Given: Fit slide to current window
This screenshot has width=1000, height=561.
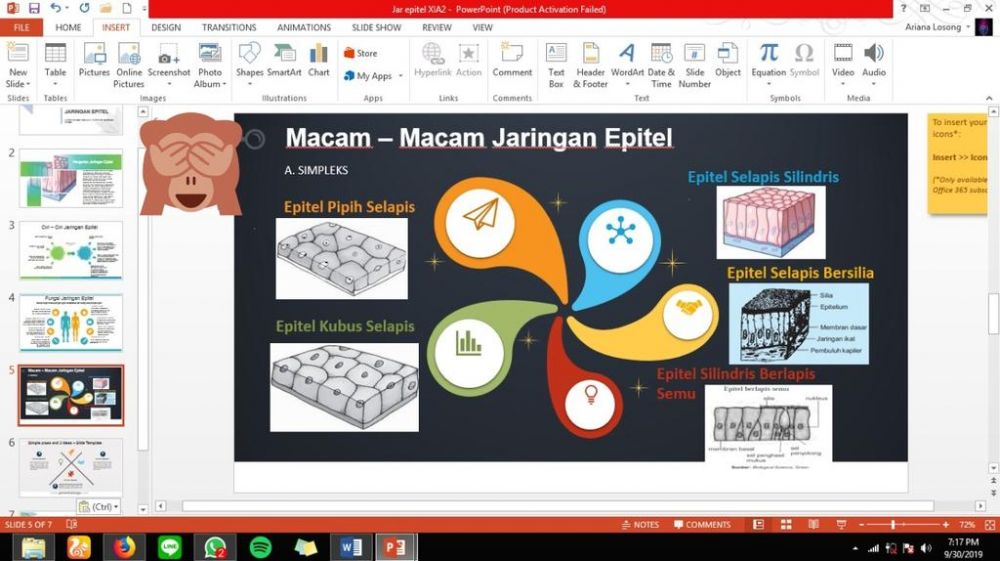Looking at the screenshot, I should point(990,525).
